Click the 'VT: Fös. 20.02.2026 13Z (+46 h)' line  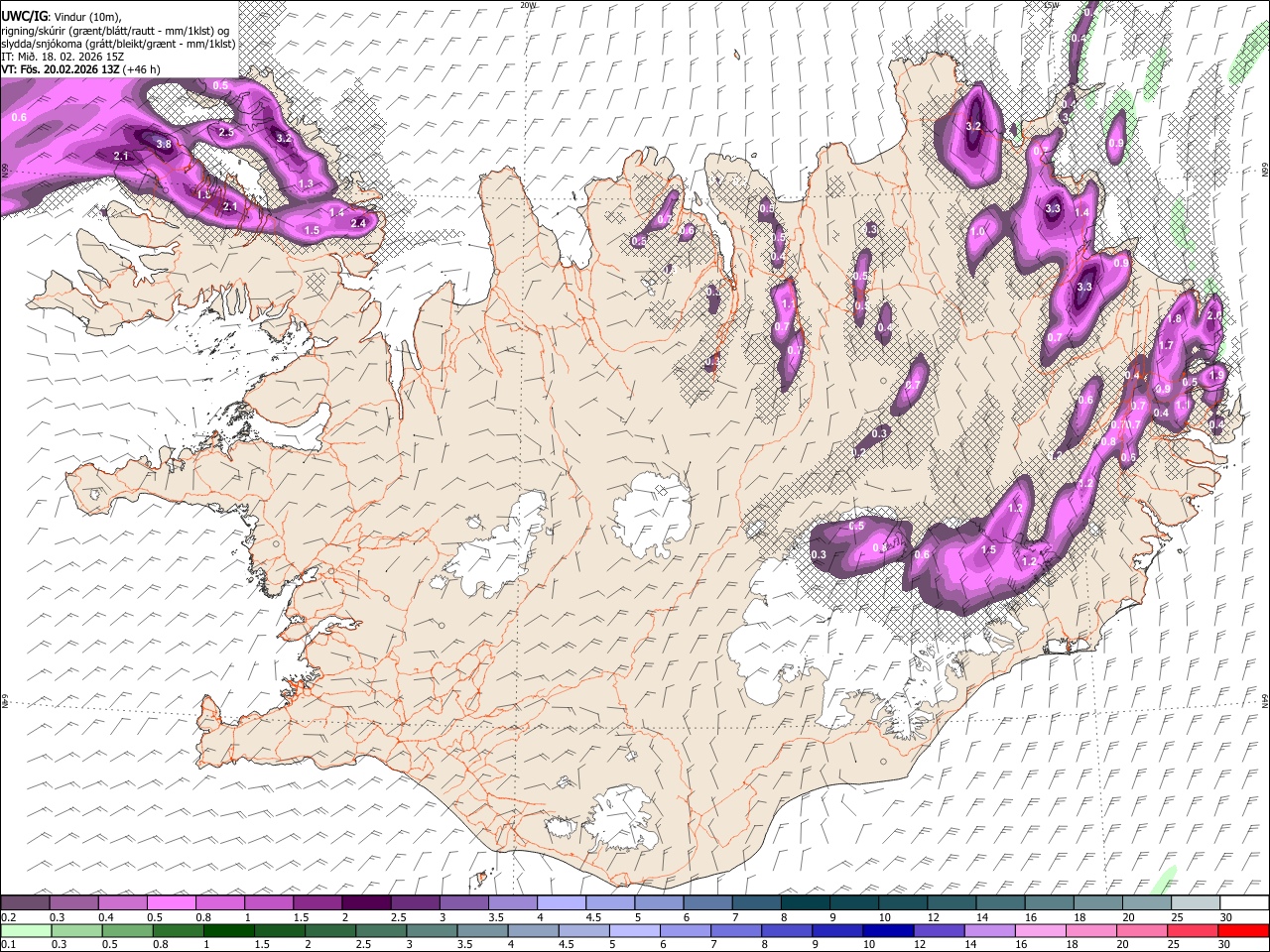coord(80,69)
